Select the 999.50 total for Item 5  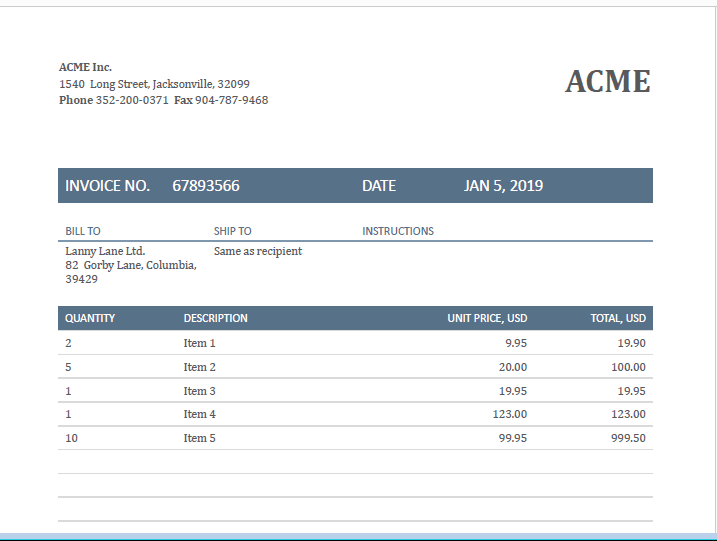point(628,438)
